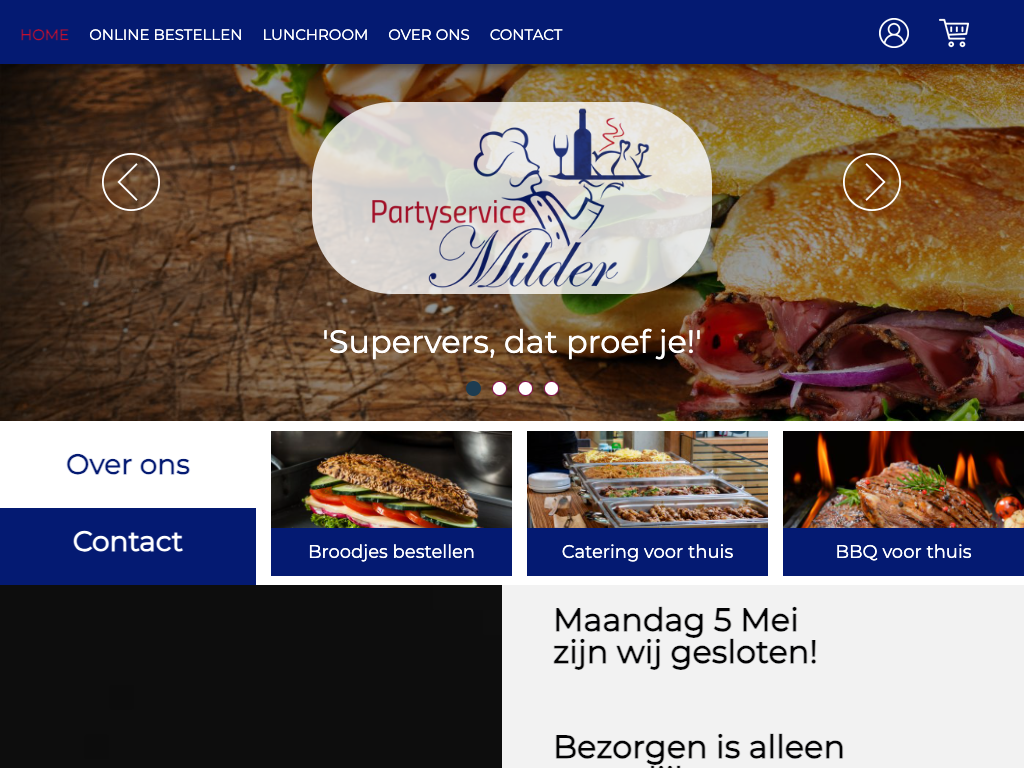Open Catering voor thuis link
Viewport: 1024px width, 768px height.
point(647,552)
